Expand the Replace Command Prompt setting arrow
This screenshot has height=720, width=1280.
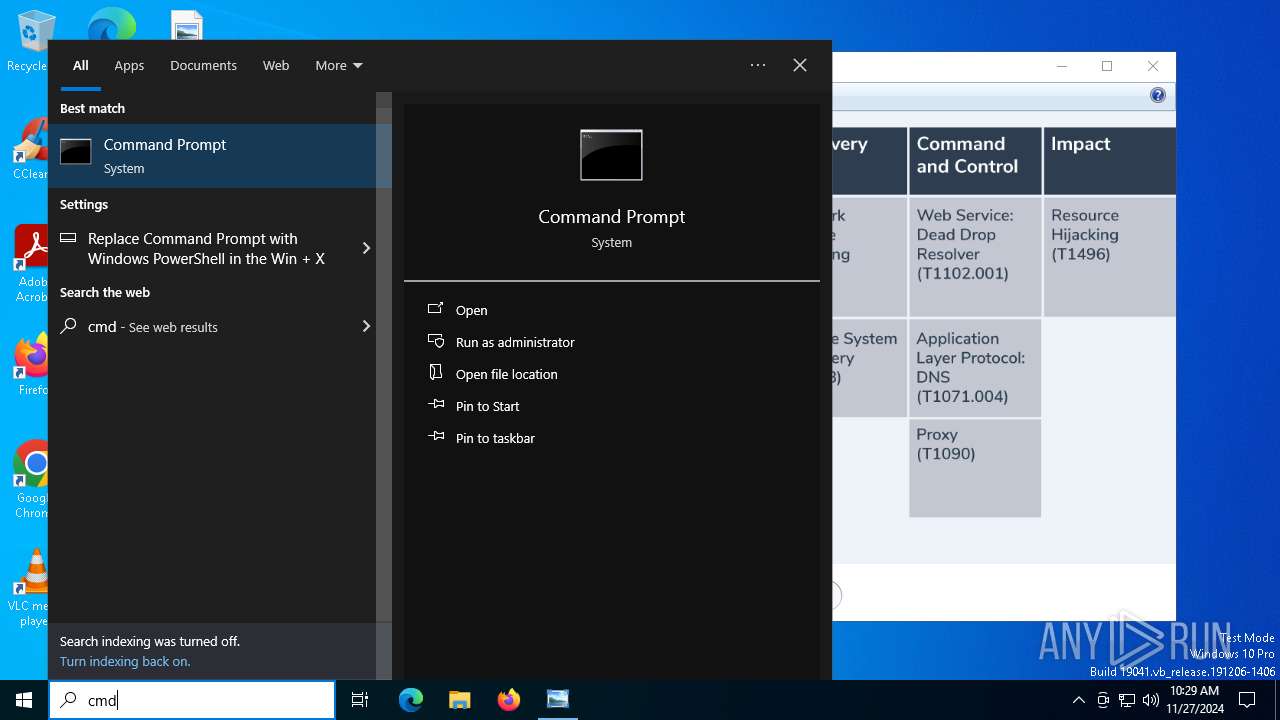point(366,248)
